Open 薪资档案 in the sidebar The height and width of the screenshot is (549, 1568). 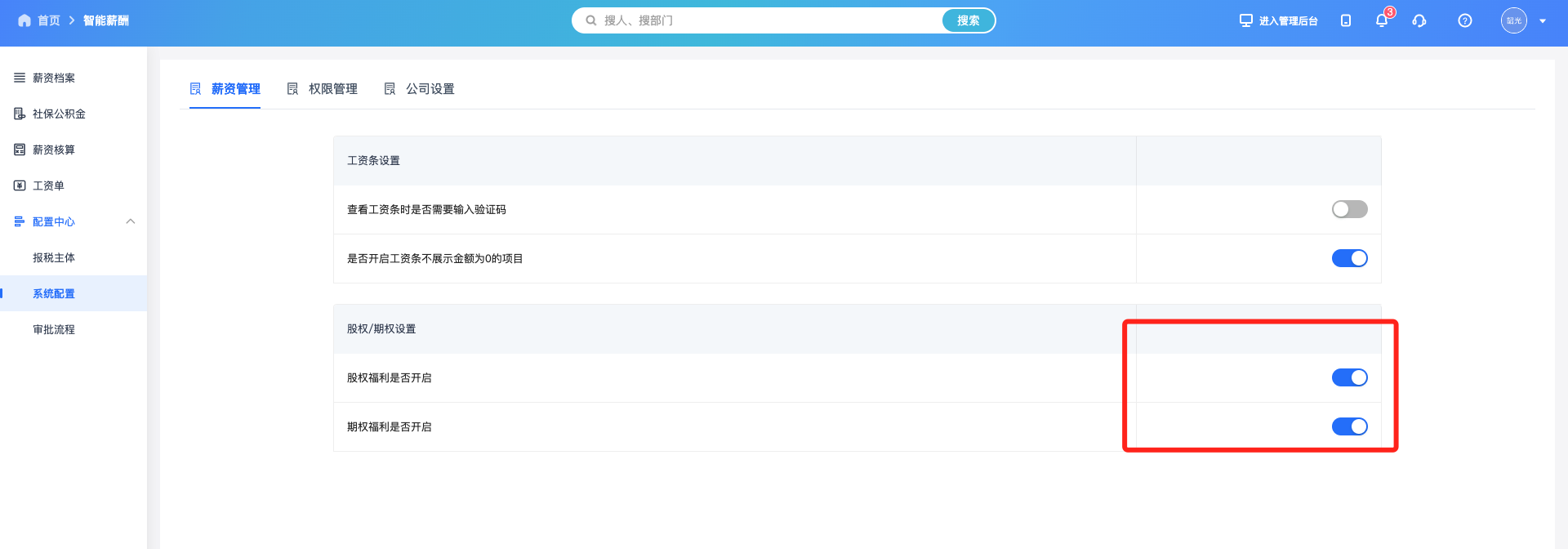54,78
